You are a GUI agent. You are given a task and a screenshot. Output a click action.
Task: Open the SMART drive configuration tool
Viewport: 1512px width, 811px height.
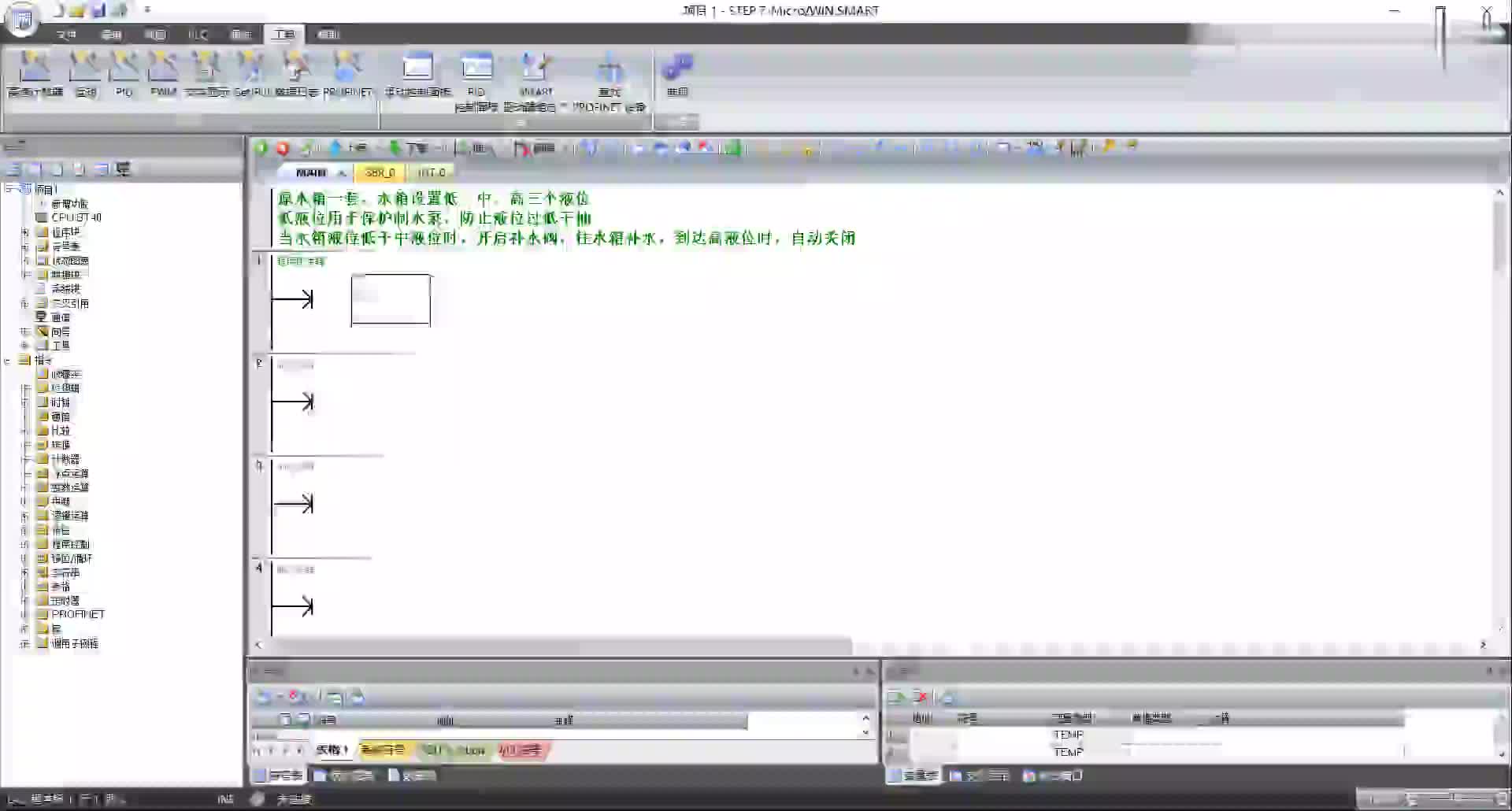535,80
